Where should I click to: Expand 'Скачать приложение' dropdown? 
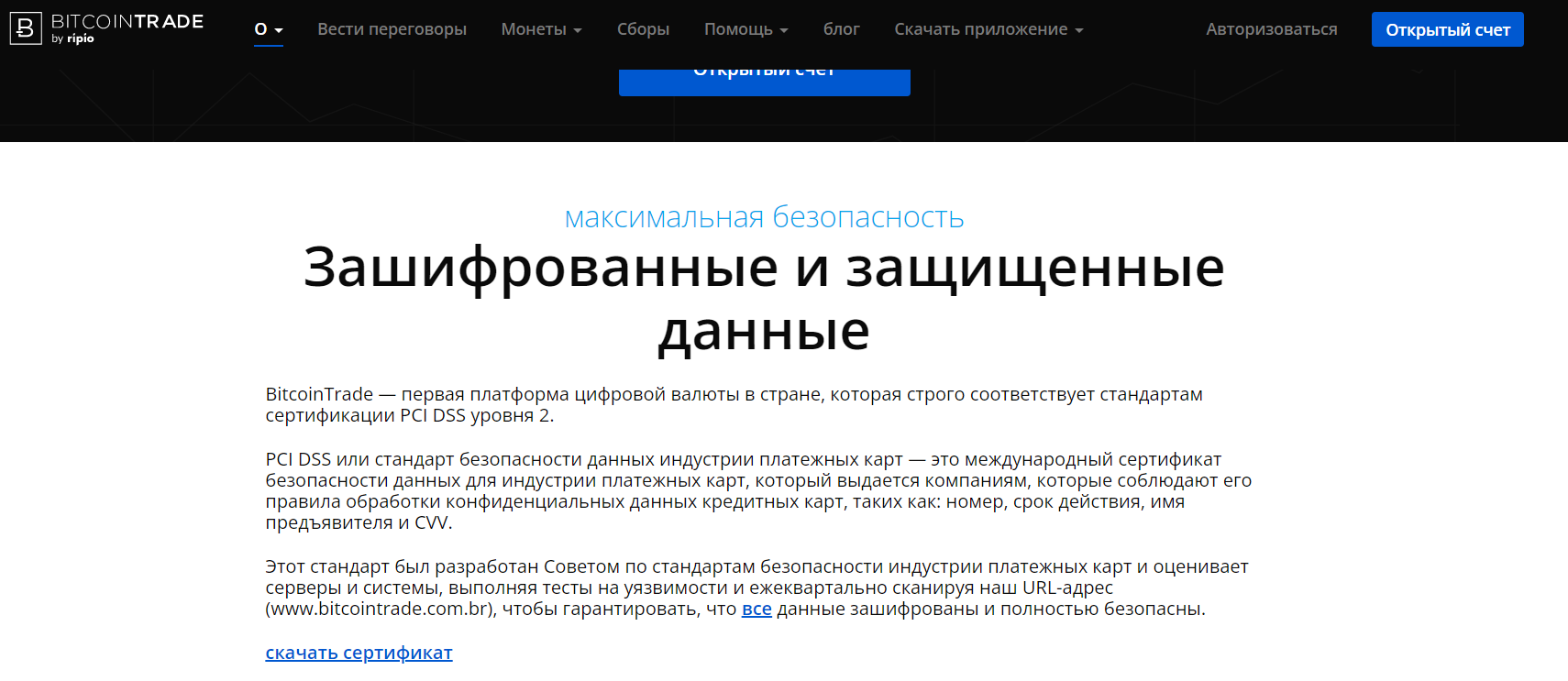point(988,29)
